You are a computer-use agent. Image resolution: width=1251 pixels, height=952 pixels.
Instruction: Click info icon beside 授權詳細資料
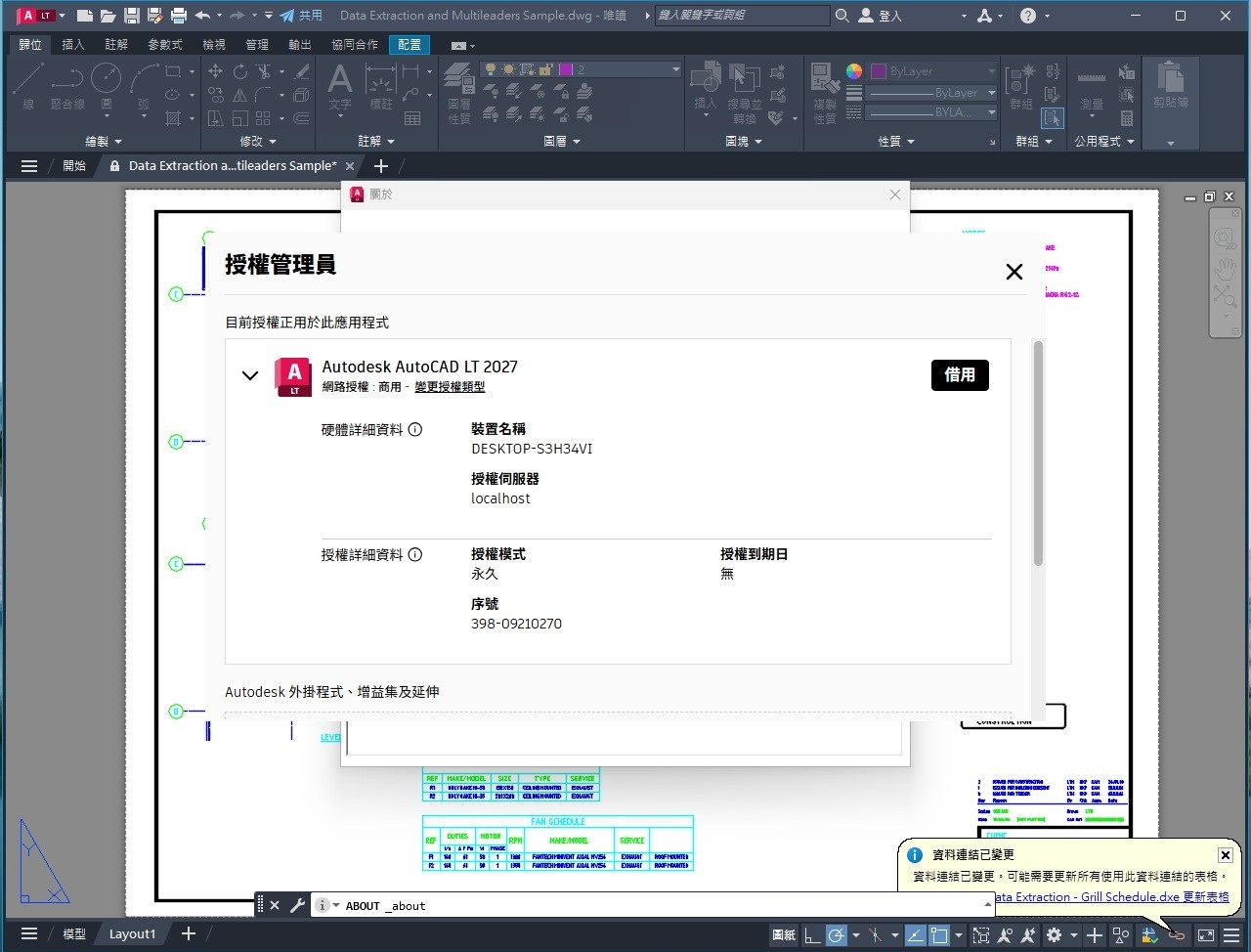tap(415, 555)
